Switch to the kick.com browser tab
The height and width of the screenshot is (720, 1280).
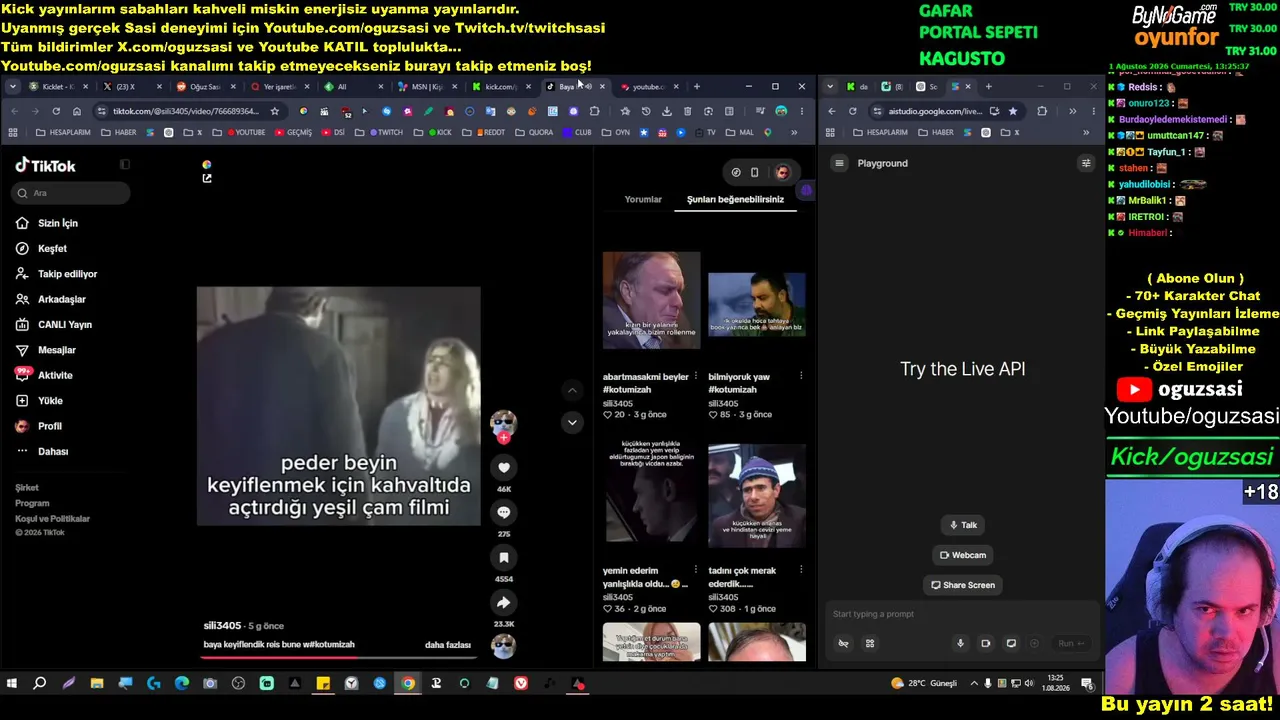(501, 86)
